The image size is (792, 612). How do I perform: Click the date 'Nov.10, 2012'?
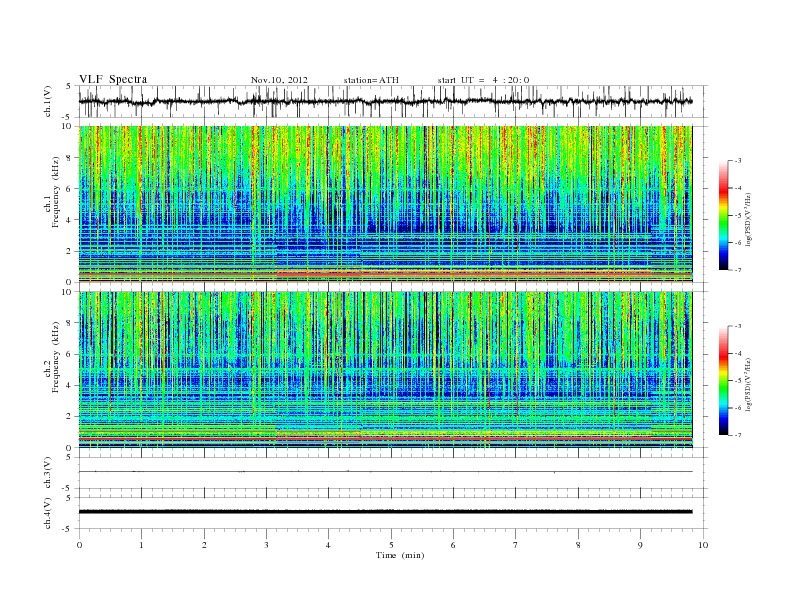tap(279, 80)
